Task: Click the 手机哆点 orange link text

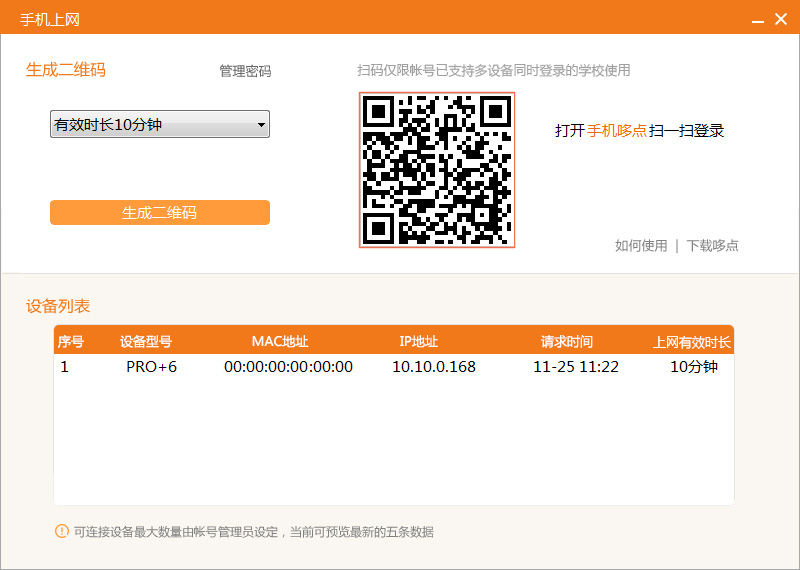Action: click(x=617, y=131)
